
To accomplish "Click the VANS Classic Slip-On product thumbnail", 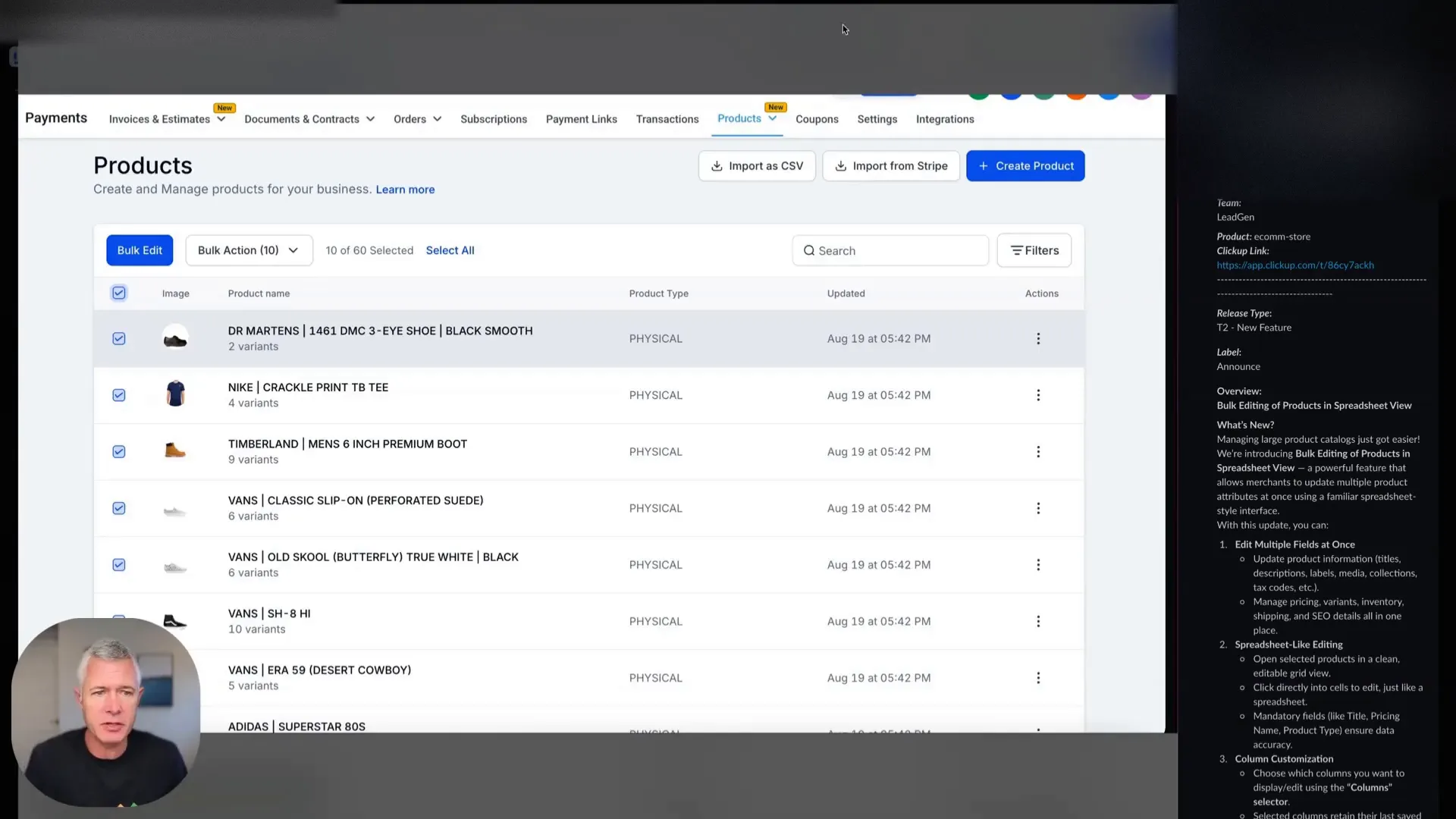I will 175,508.
